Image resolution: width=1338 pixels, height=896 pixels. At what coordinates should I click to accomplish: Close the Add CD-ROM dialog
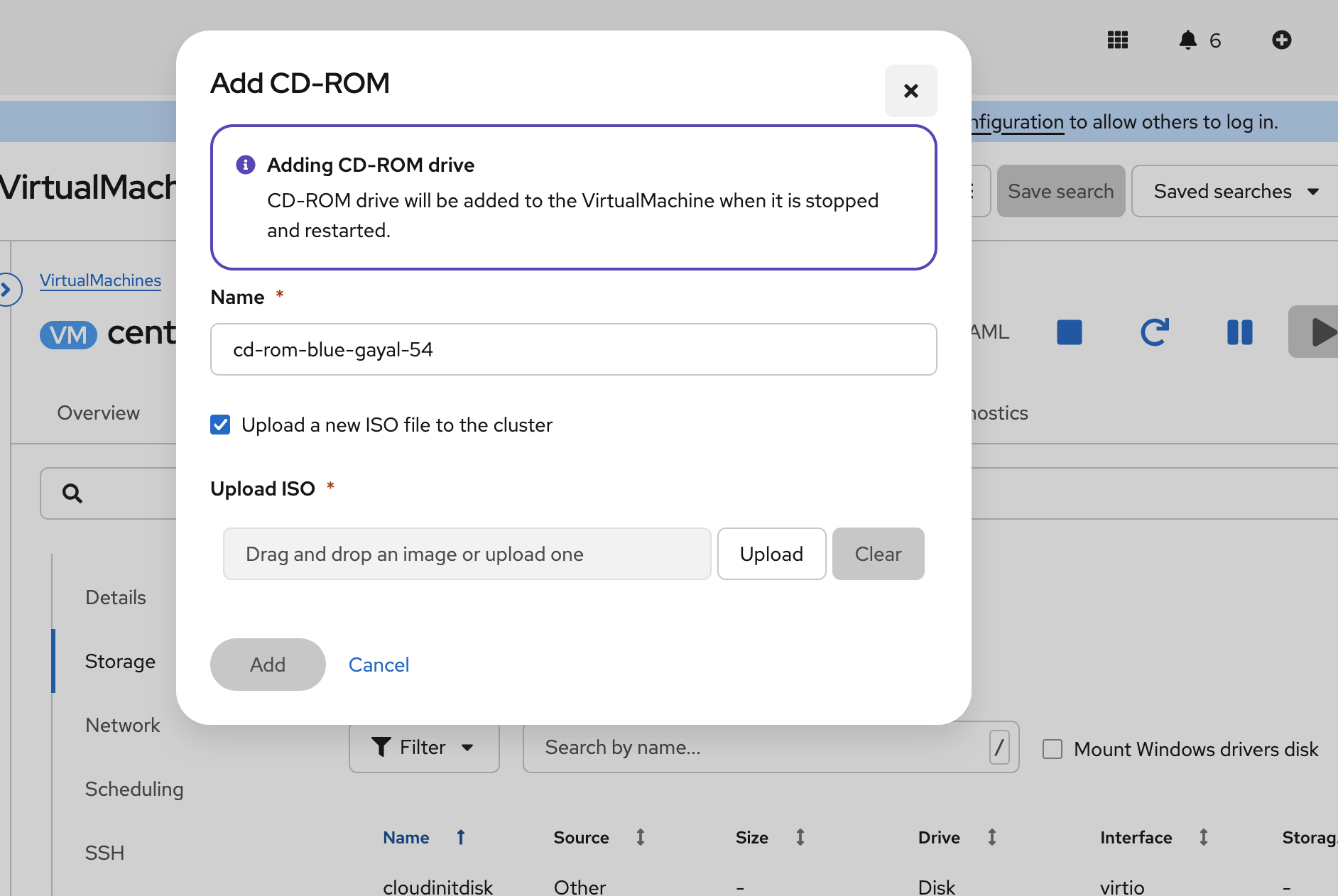(910, 91)
